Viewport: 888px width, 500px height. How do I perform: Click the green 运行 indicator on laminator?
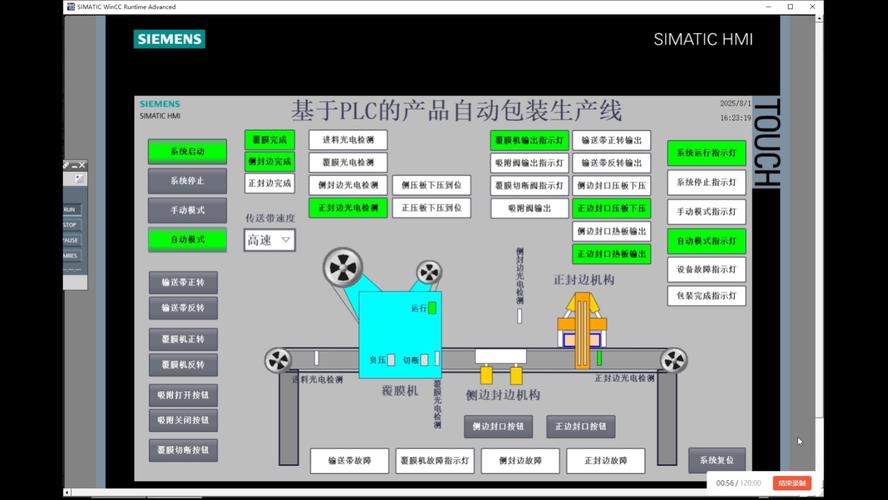click(x=432, y=308)
